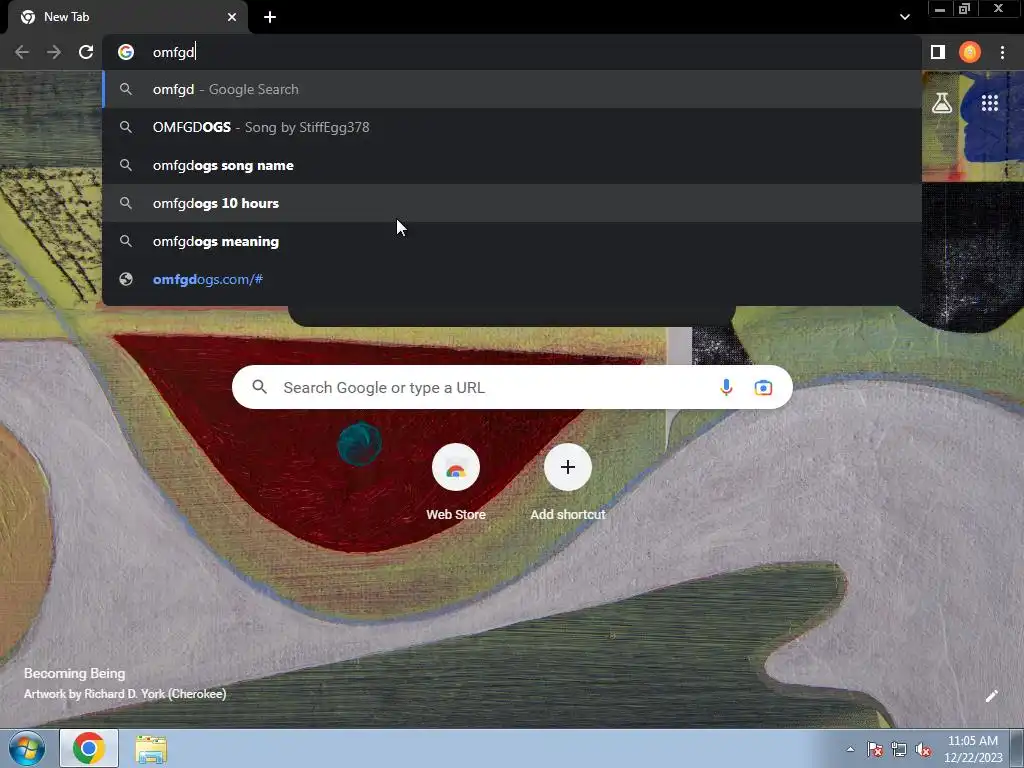Open the taskbar clock showing 11:05 AM
The height and width of the screenshot is (768, 1024).
[973, 749]
